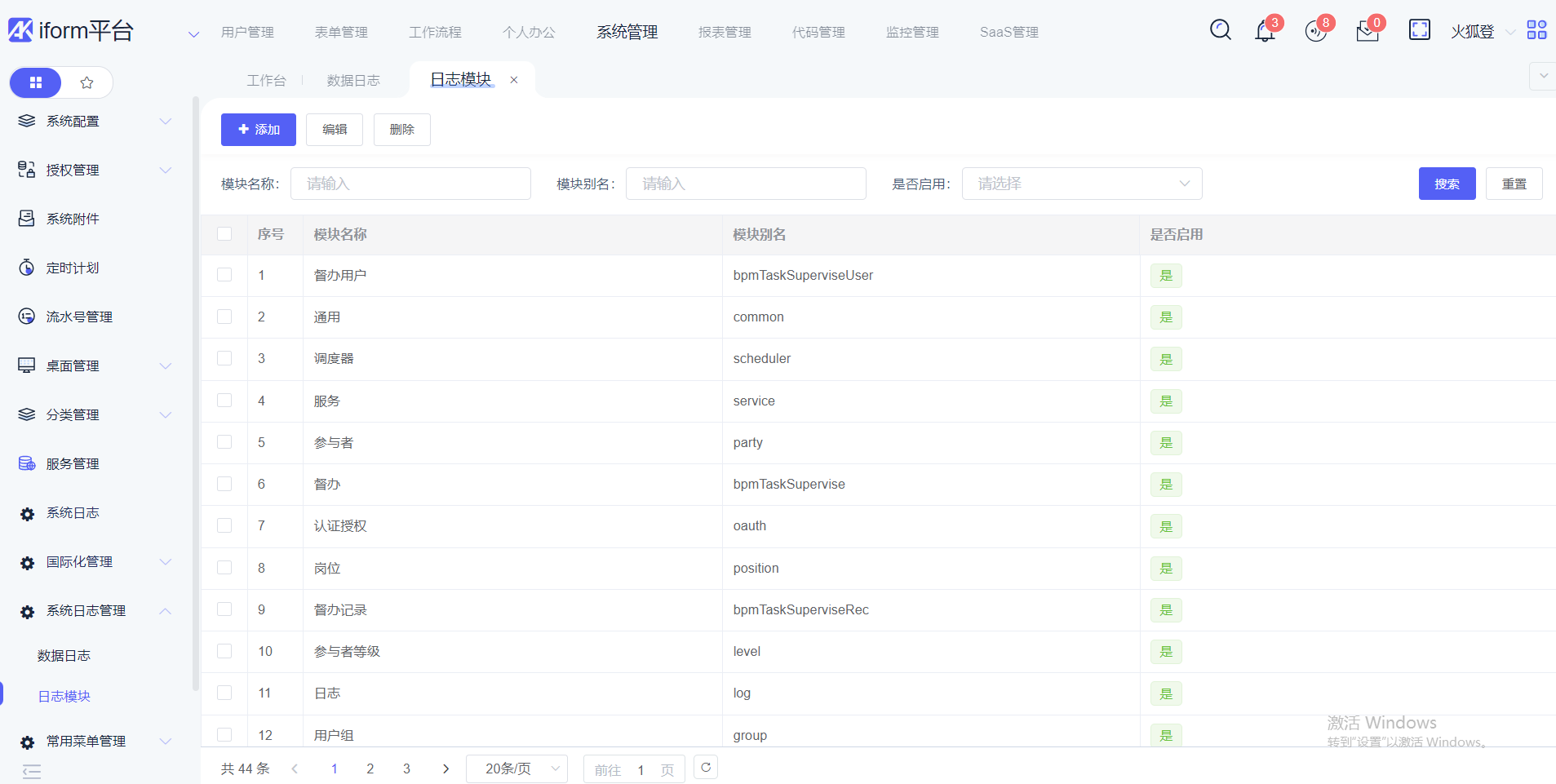This screenshot has height=784, width=1556.
Task: Focus the 模块名称 input field
Action: 410,184
